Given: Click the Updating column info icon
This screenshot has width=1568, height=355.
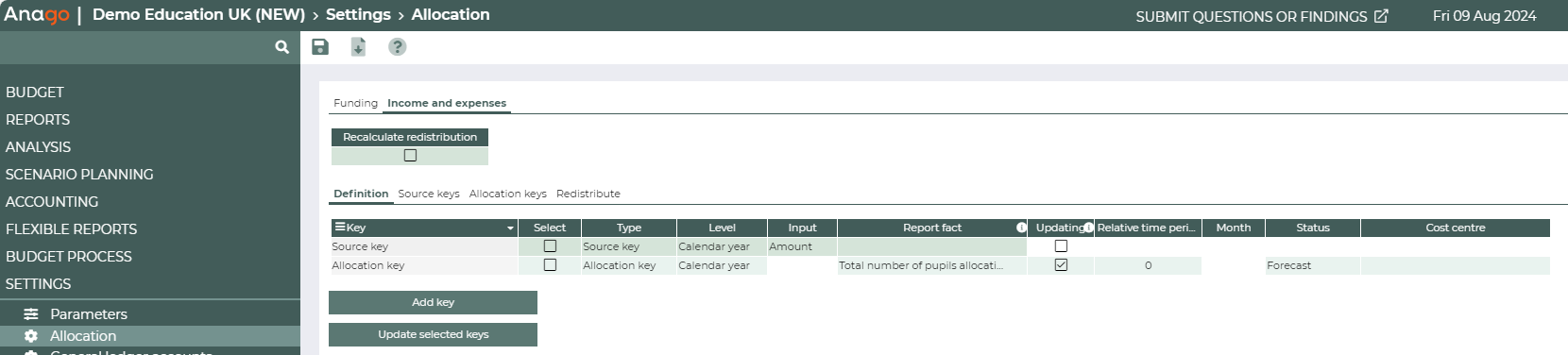Looking at the screenshot, I should 1088,228.
